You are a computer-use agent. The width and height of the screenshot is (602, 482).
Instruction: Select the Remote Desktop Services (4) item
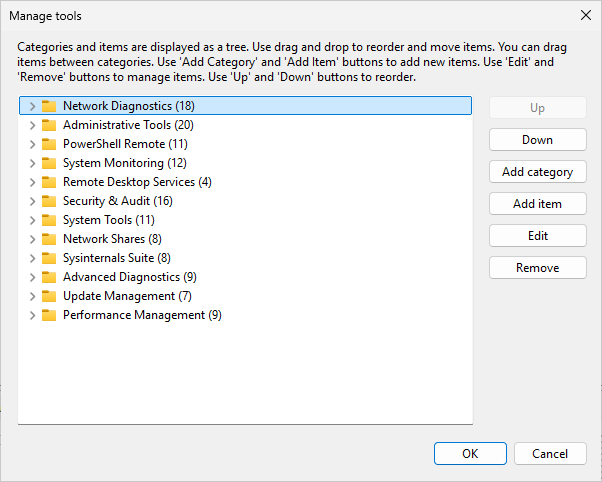tap(137, 182)
